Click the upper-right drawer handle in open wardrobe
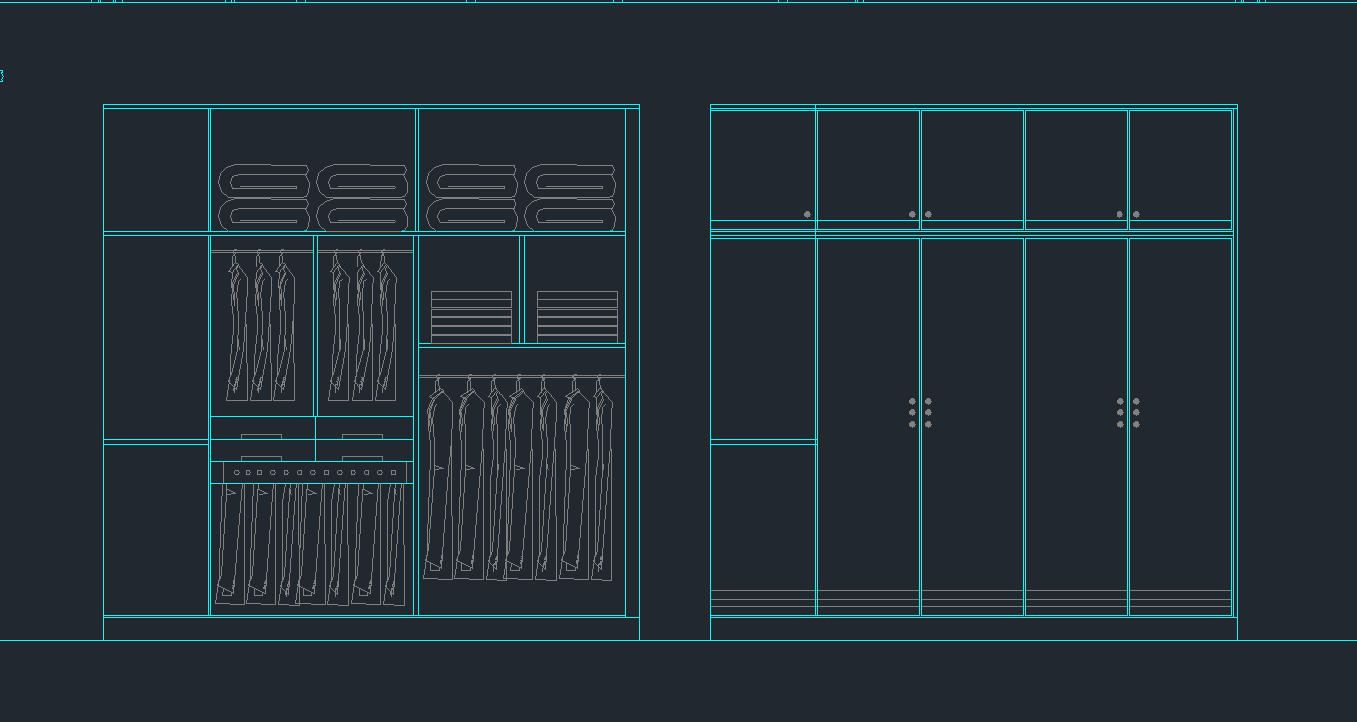The image size is (1357, 722). click(x=362, y=436)
